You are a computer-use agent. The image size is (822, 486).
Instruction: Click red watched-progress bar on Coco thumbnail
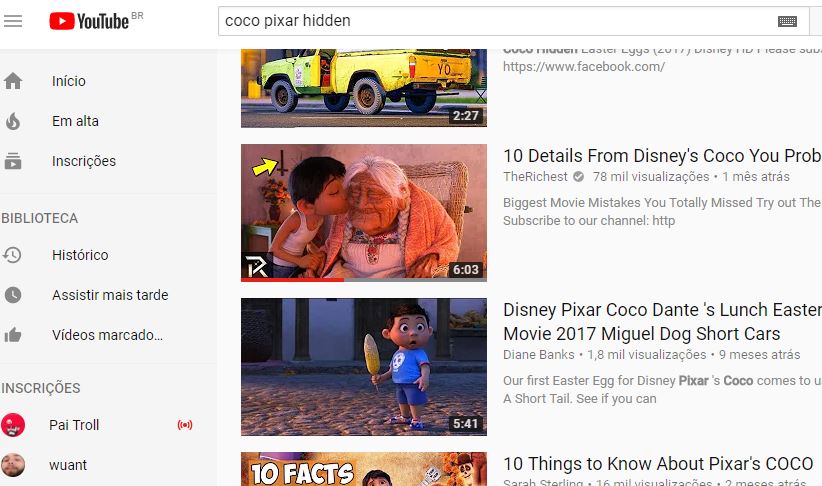[x=292, y=280]
